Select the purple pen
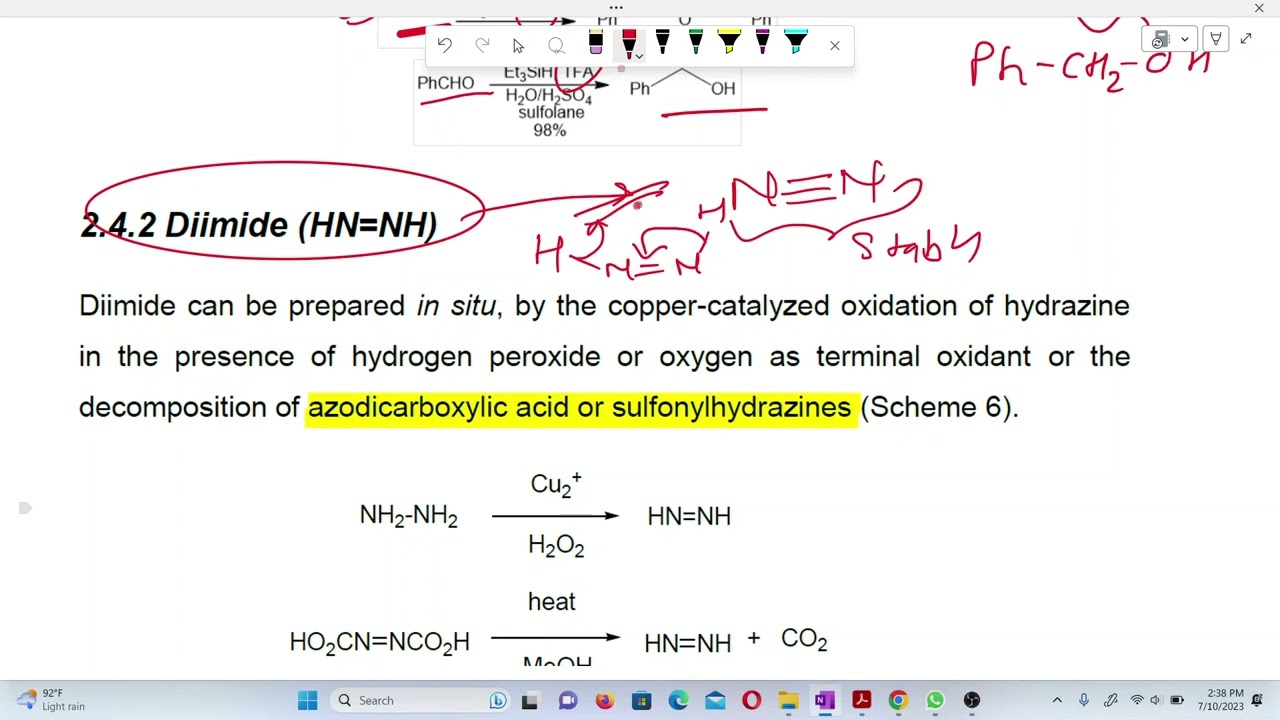Viewport: 1280px width, 720px height. click(x=763, y=42)
